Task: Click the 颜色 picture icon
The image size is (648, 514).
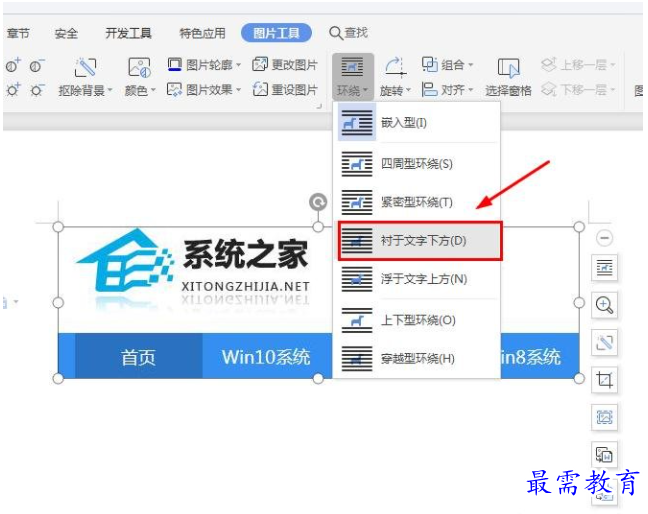Action: click(x=140, y=67)
